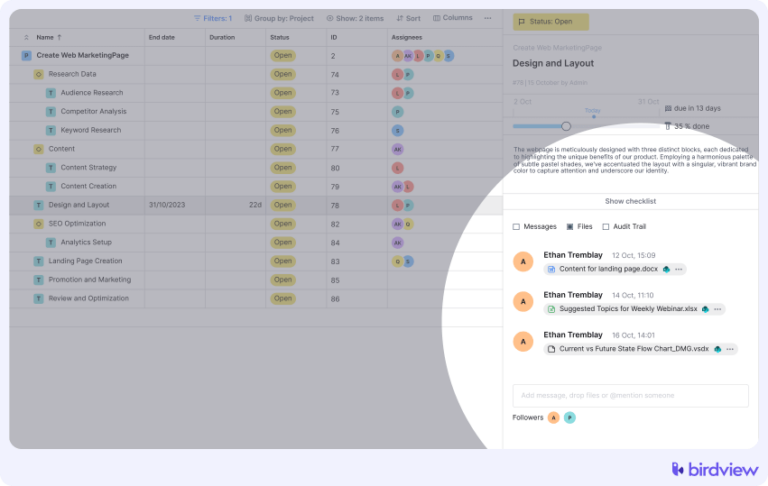Enable the Messages checkbox

tap(516, 227)
